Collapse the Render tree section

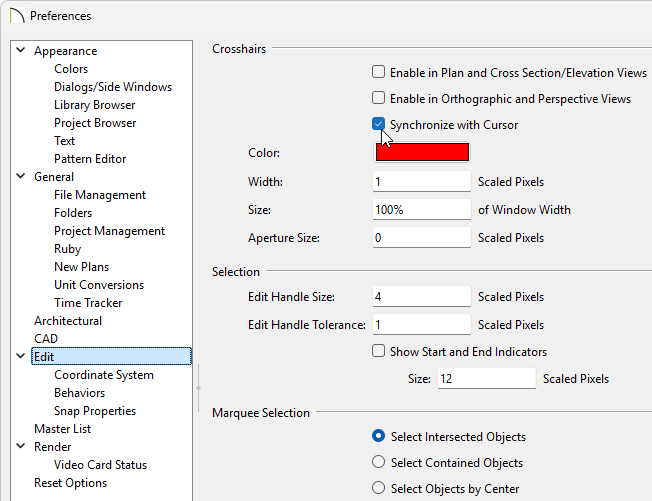click(20, 446)
